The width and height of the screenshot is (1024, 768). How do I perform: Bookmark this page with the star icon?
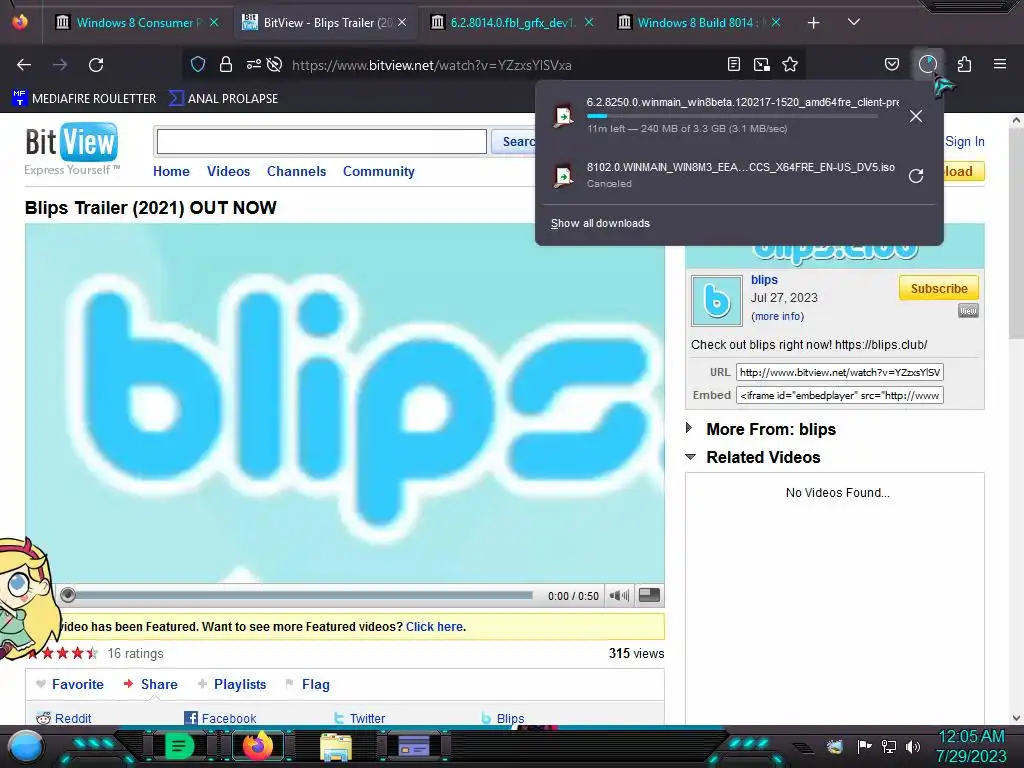tap(790, 65)
